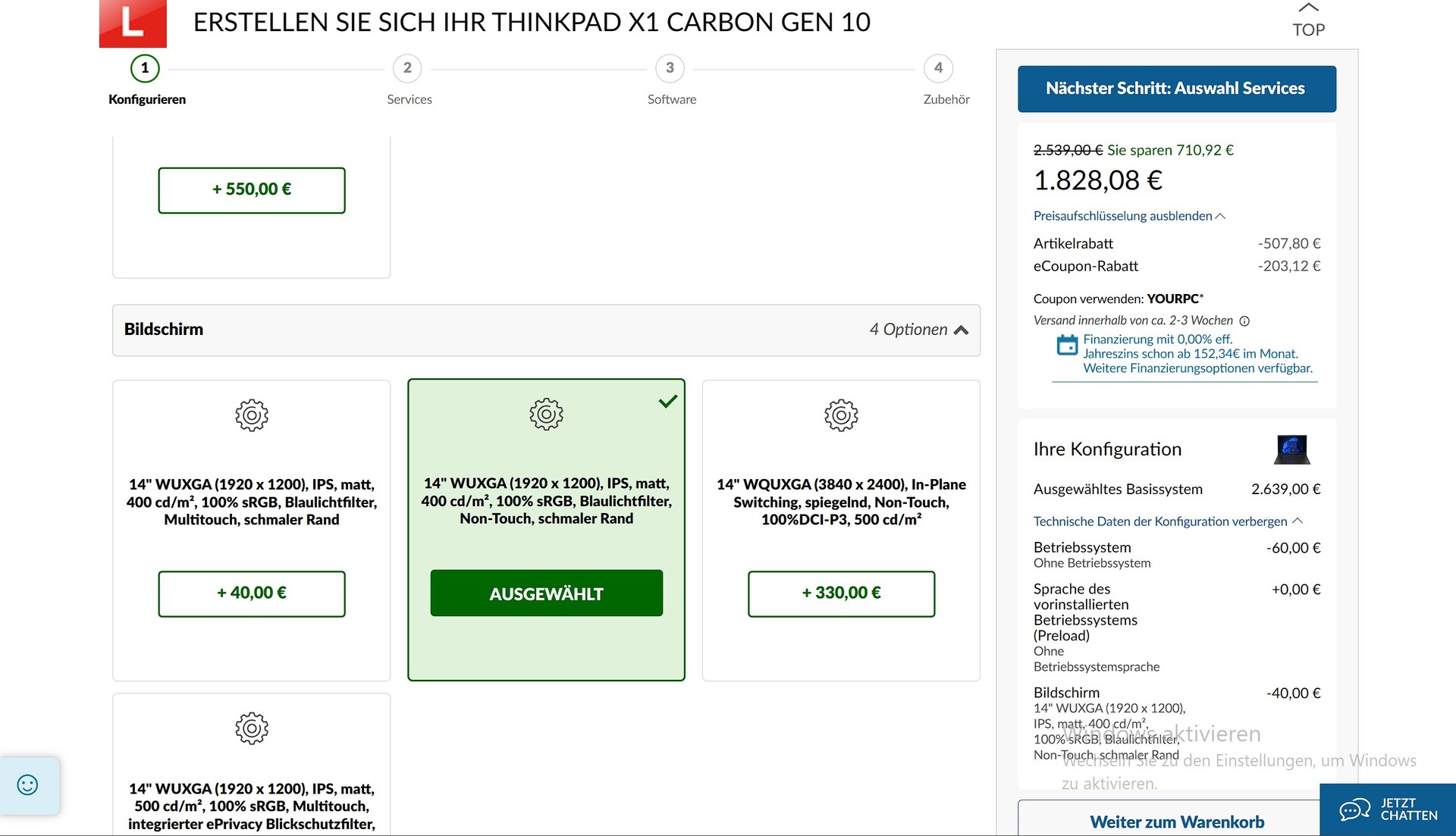Select the +330,00 € WQUXGA display option
Screen dimensions: 1456x836
pos(841,593)
